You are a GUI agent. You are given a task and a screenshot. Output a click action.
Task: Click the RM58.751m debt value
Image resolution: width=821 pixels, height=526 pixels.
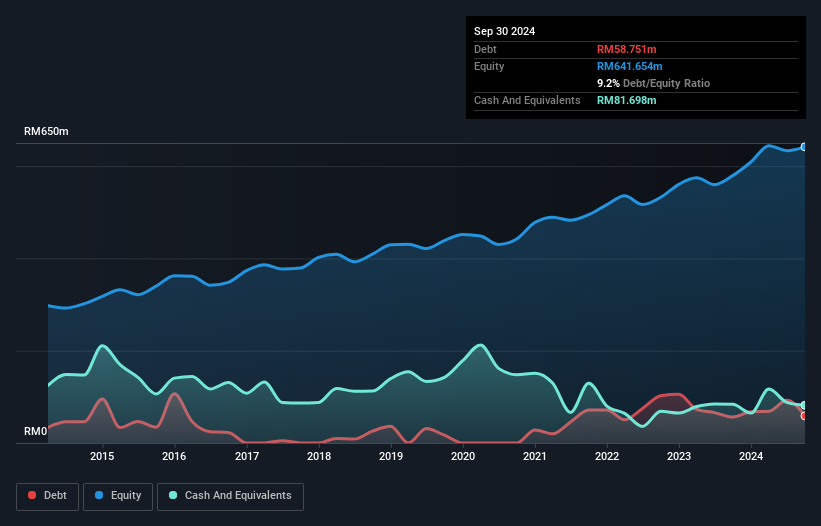coord(626,49)
